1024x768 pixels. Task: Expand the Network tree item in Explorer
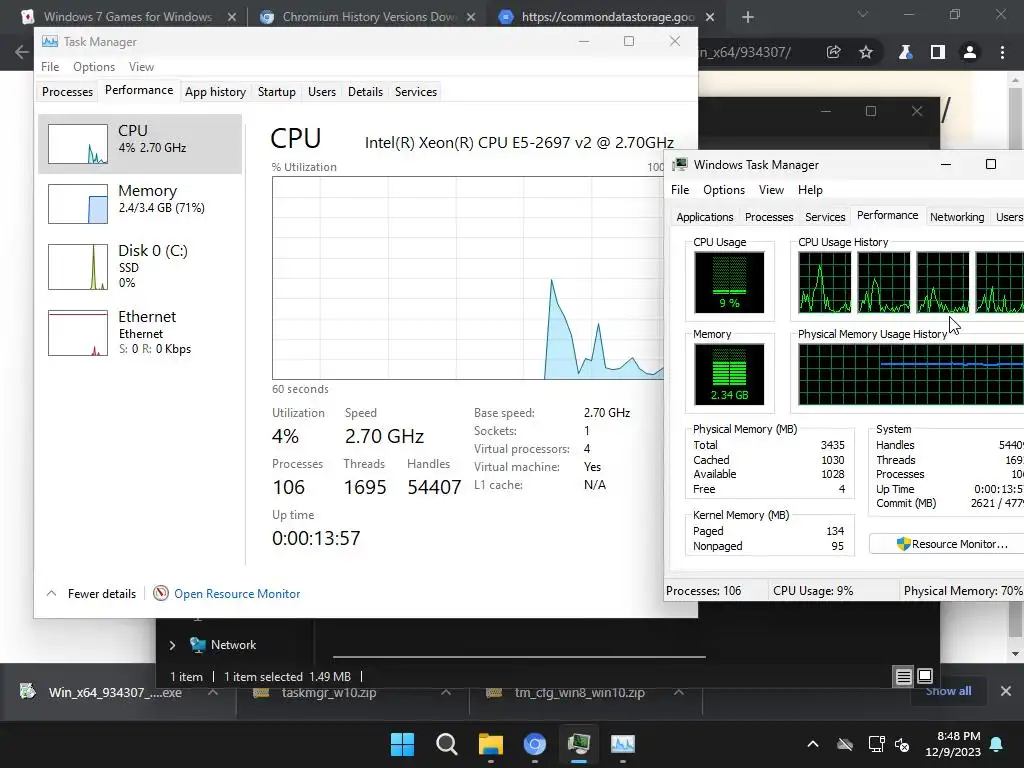pyautogui.click(x=172, y=645)
